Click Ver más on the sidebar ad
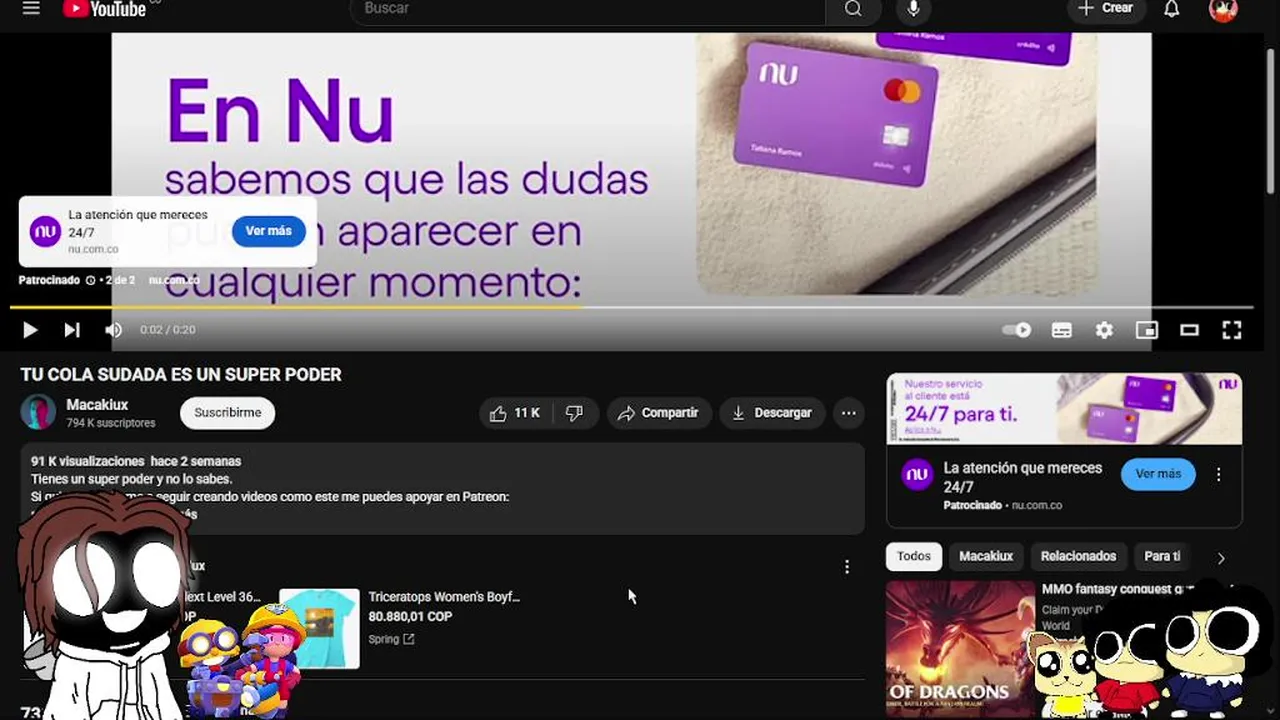1280x720 pixels. pos(1158,474)
